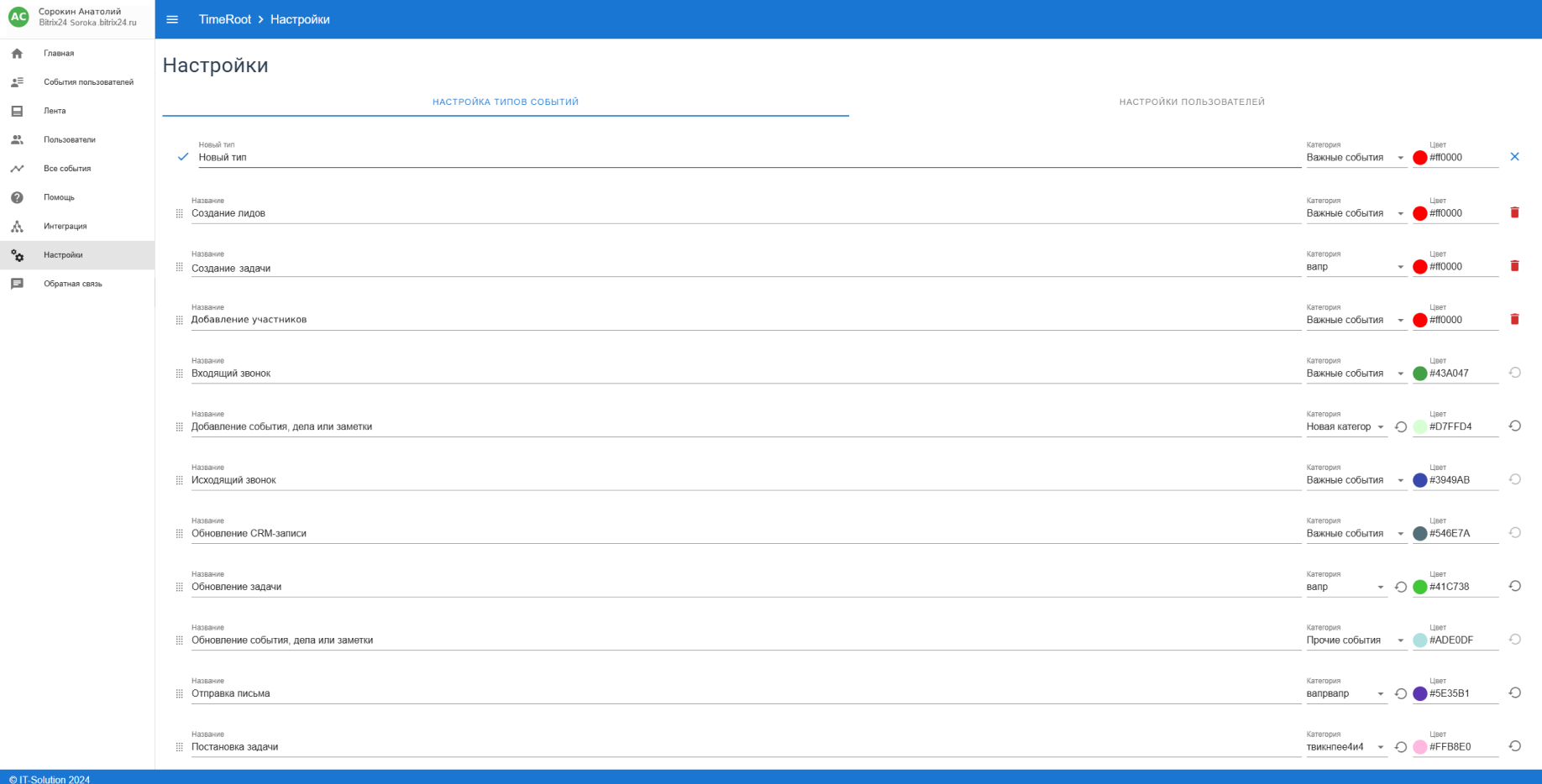Confirm new type with the checkmark icon

click(183, 157)
